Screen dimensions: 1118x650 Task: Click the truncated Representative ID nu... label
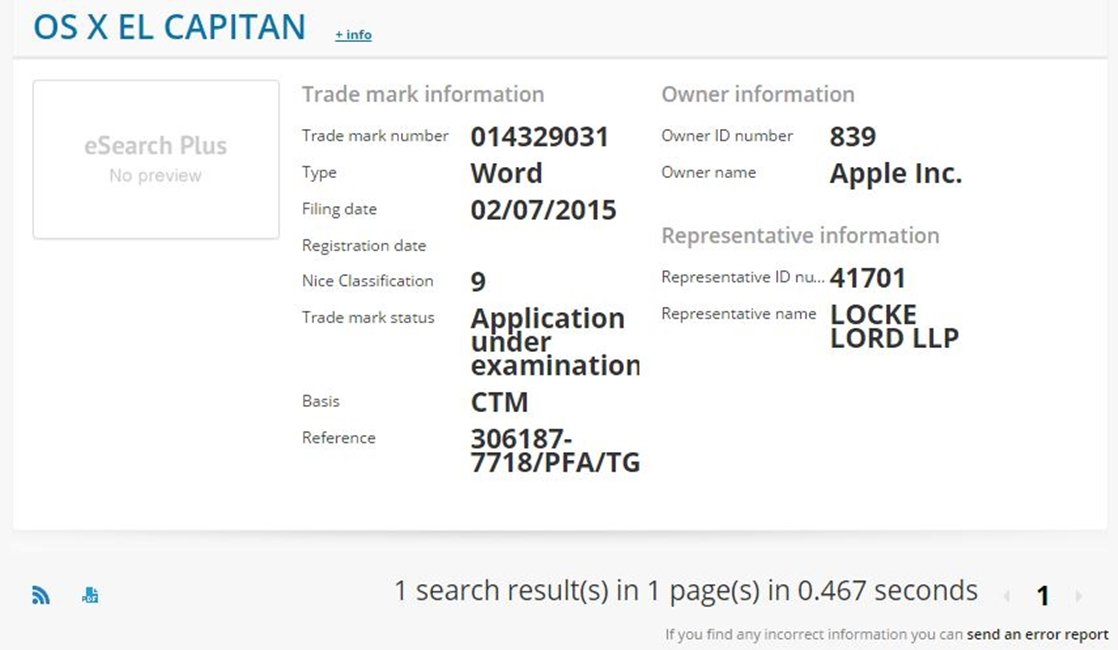(x=742, y=277)
